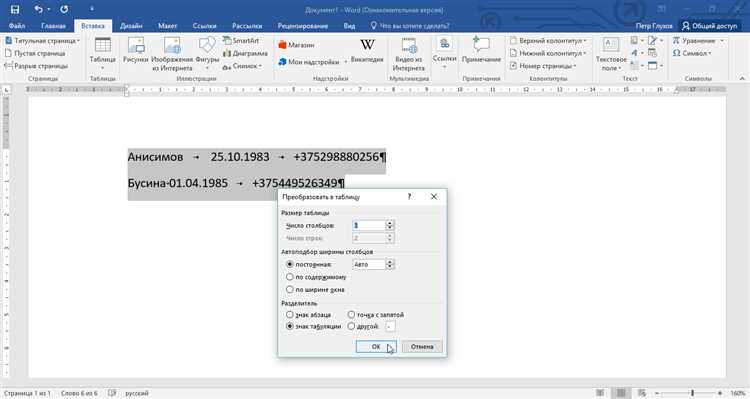
Task: Switch to the Рассылки tab
Action: click(247, 26)
